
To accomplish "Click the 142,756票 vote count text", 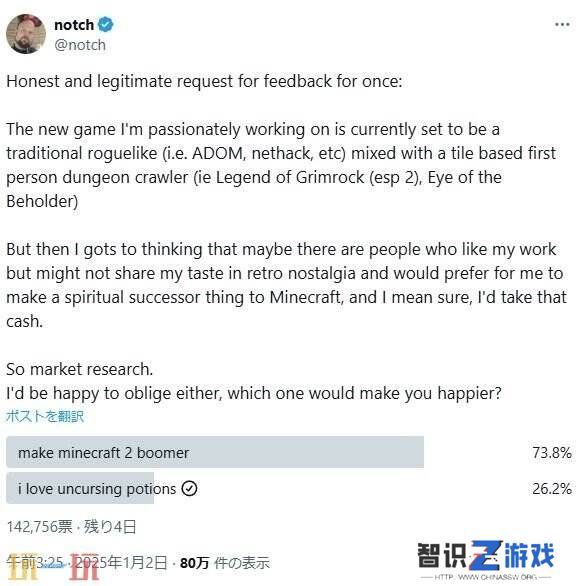I will (39, 527).
